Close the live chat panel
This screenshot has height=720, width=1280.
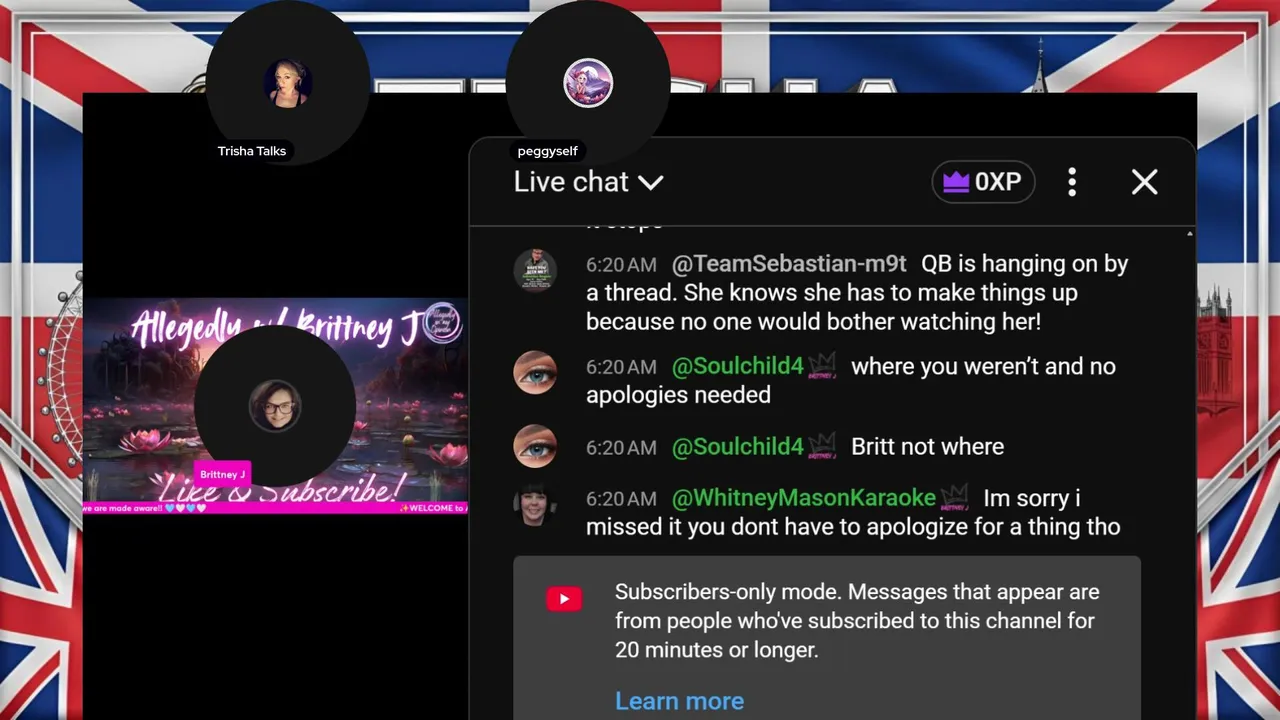pyautogui.click(x=1144, y=182)
